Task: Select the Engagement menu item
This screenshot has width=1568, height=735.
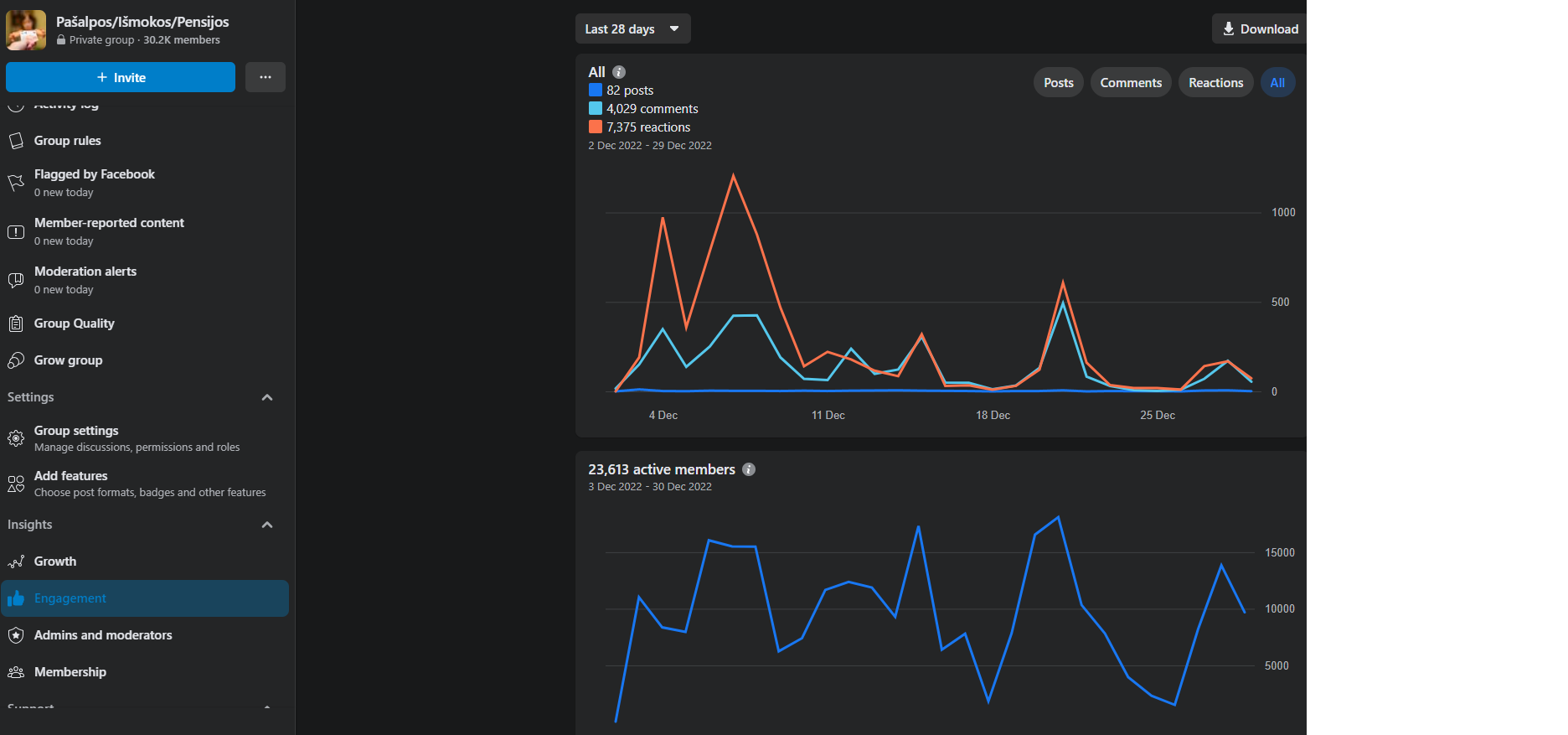Action: (x=145, y=598)
